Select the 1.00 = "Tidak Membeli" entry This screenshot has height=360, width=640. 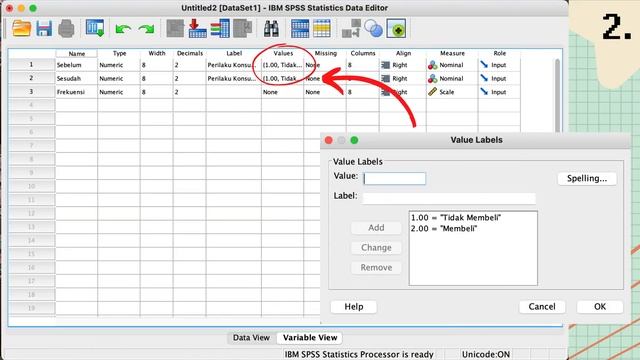pos(456,218)
